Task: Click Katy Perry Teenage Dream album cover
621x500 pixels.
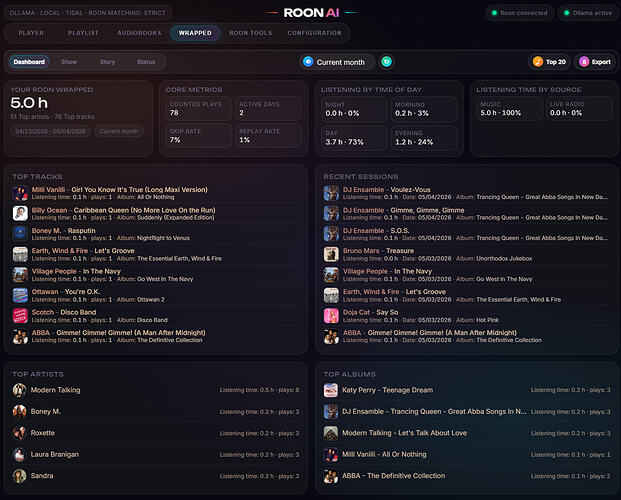Action: 331,390
